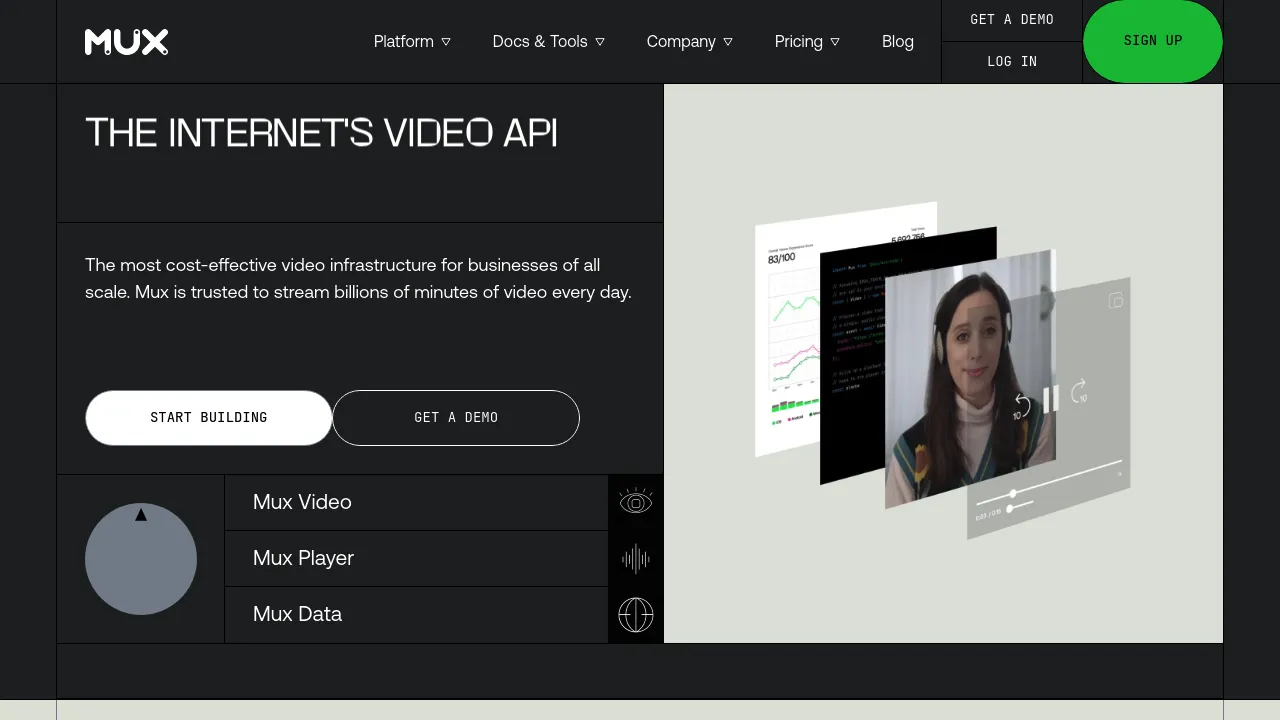Expand the Pricing menu

point(807,42)
